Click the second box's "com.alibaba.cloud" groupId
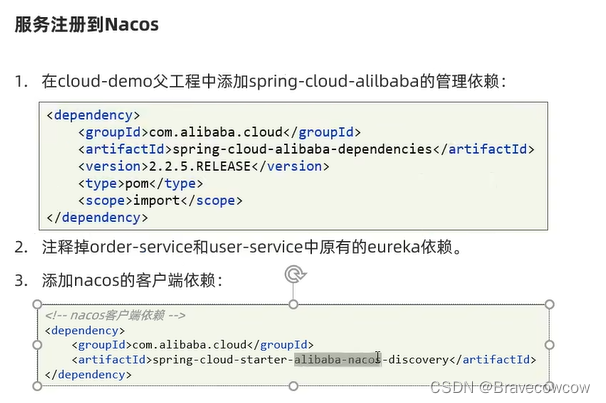Screen dimensions: 606x403 190,345
